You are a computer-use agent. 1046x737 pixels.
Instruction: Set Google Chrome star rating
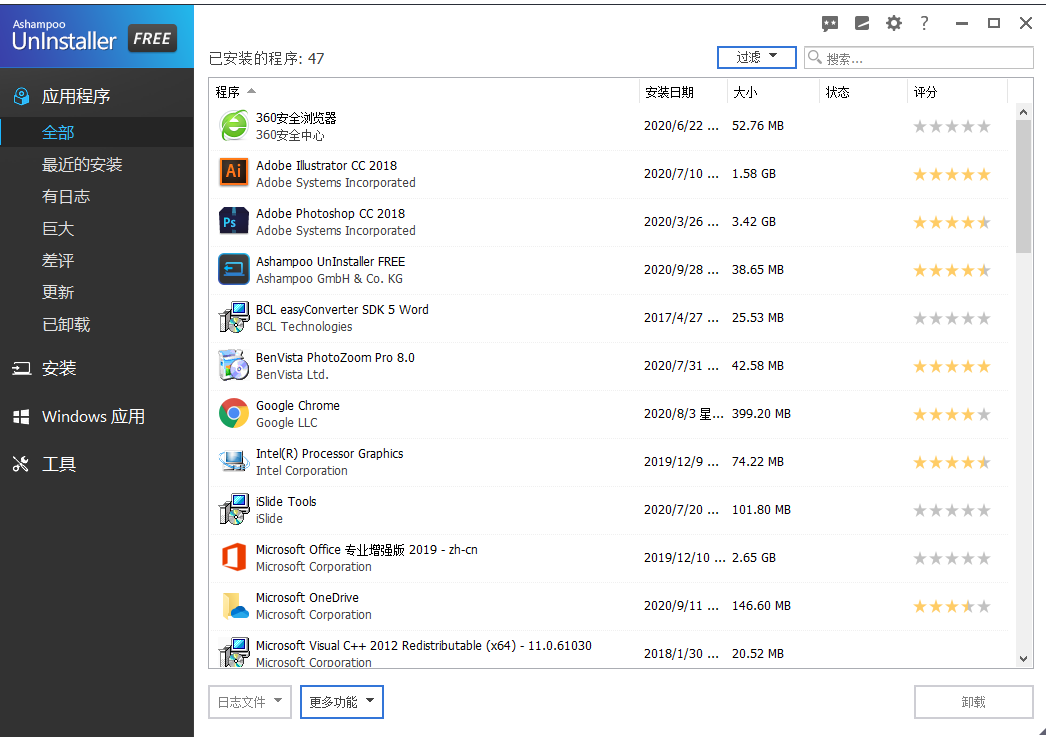(x=952, y=414)
